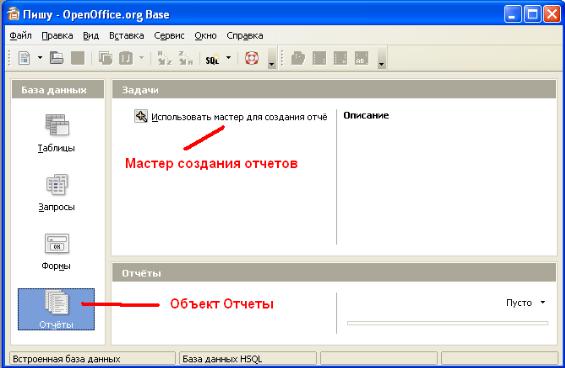Click the disabled Save toolbar icon
The width and height of the screenshot is (565, 368).
(x=77, y=58)
